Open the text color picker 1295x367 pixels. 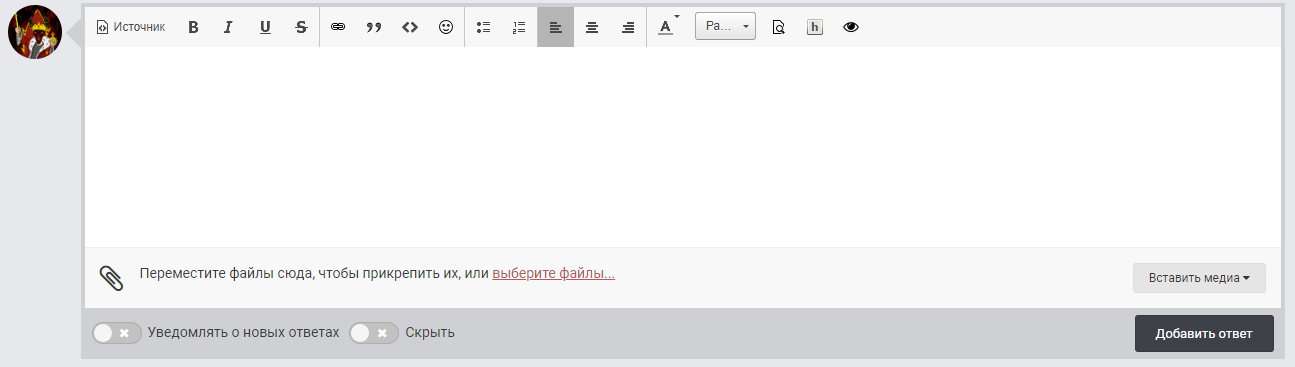(667, 28)
